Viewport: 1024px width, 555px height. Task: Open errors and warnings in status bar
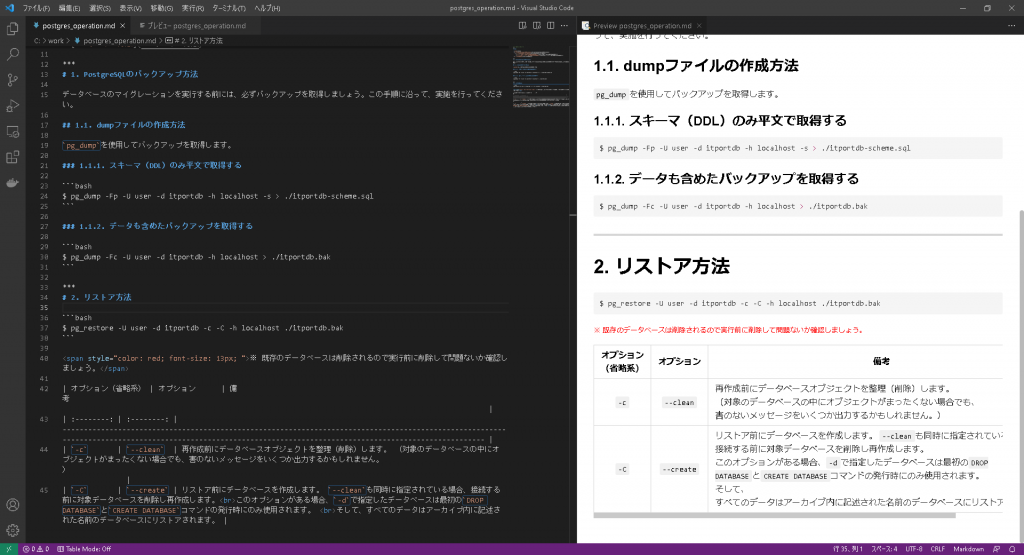pos(36,549)
